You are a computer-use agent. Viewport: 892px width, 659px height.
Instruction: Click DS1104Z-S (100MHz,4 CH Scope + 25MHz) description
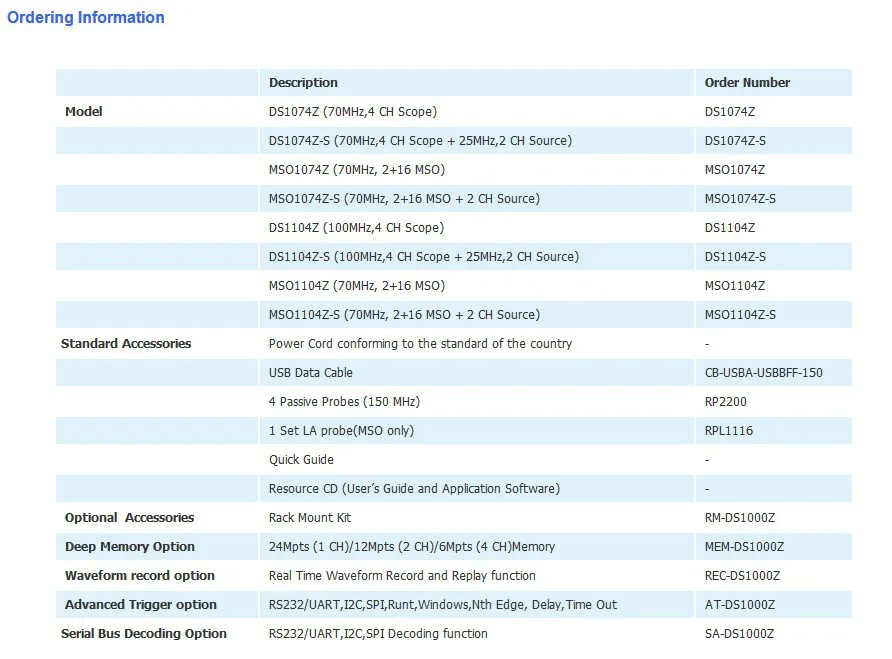click(x=424, y=257)
